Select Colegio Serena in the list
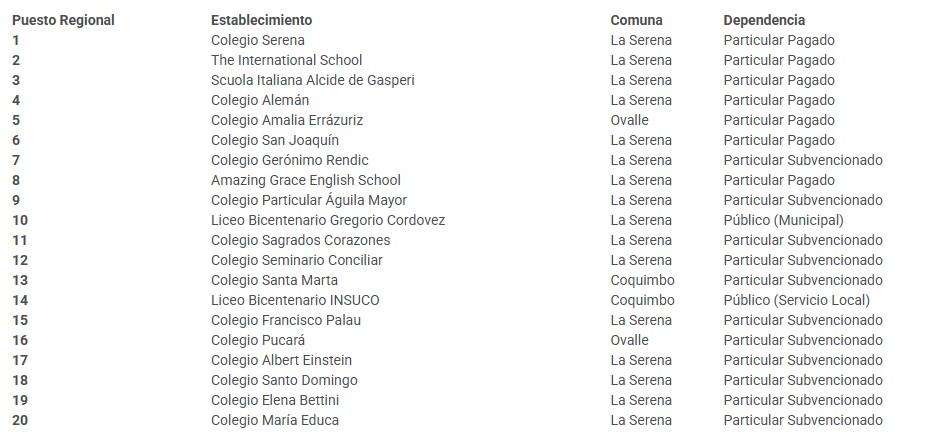This screenshot has width=926, height=441. tap(258, 40)
